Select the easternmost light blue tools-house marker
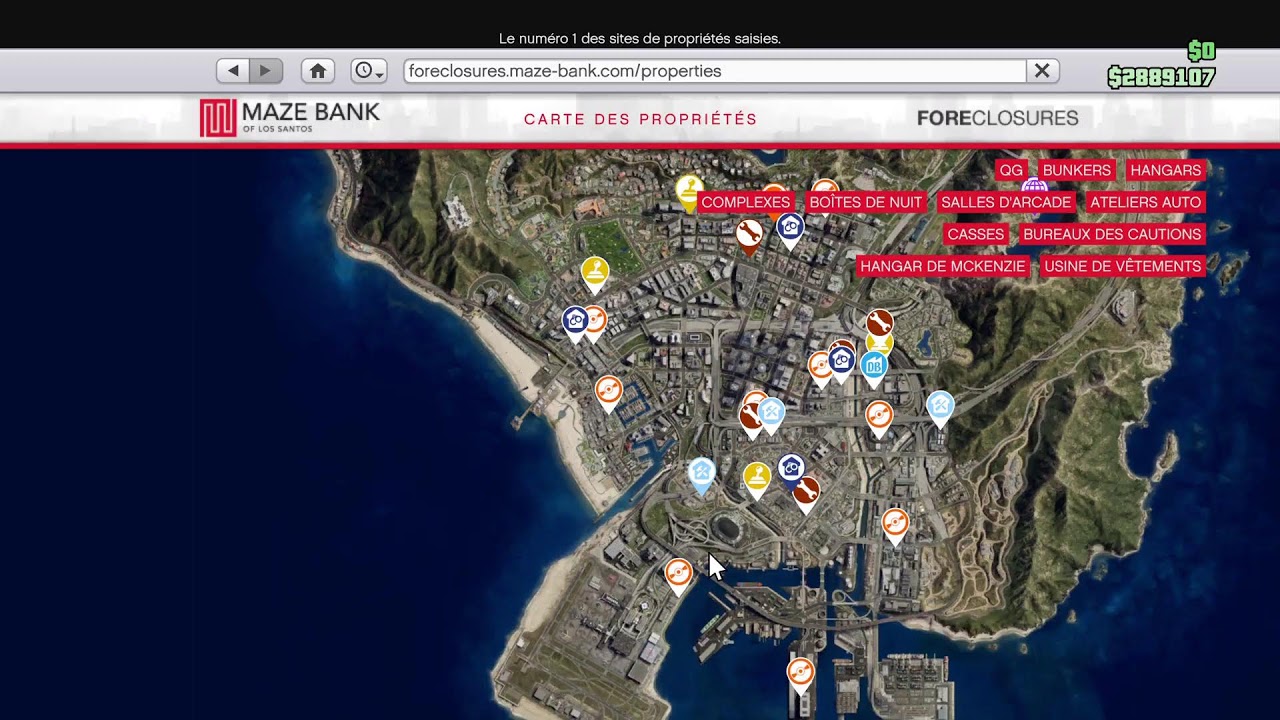Screen dimensions: 1280x720 [x=940, y=408]
